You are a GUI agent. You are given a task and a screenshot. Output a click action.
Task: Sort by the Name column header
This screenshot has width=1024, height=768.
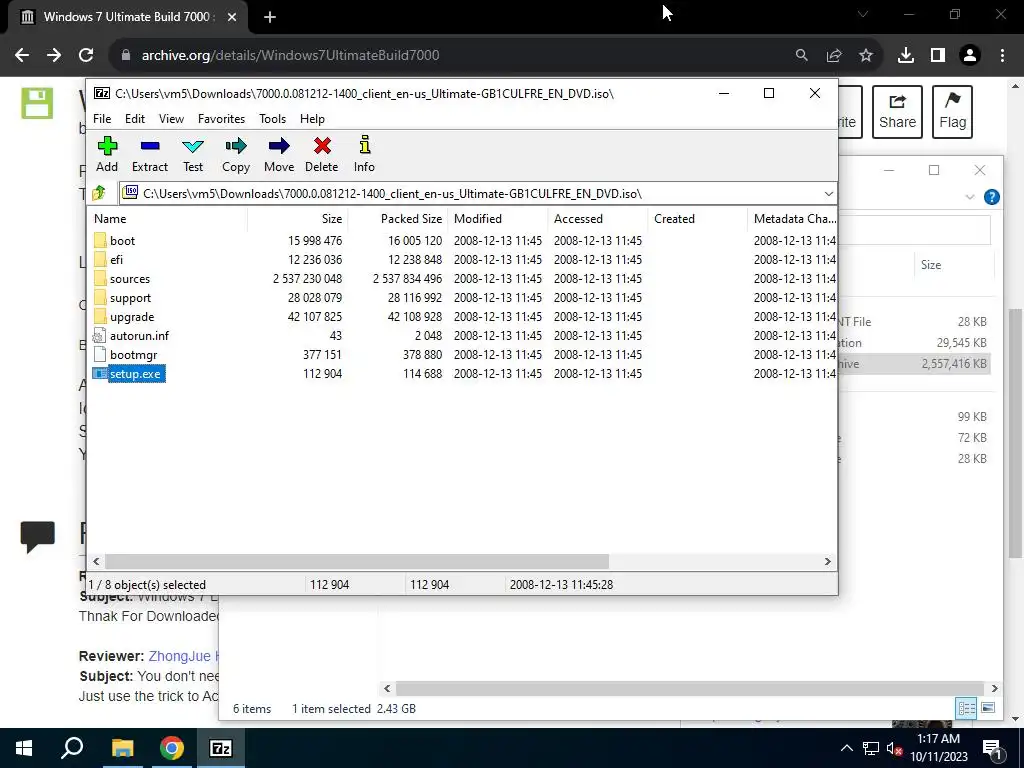168,219
